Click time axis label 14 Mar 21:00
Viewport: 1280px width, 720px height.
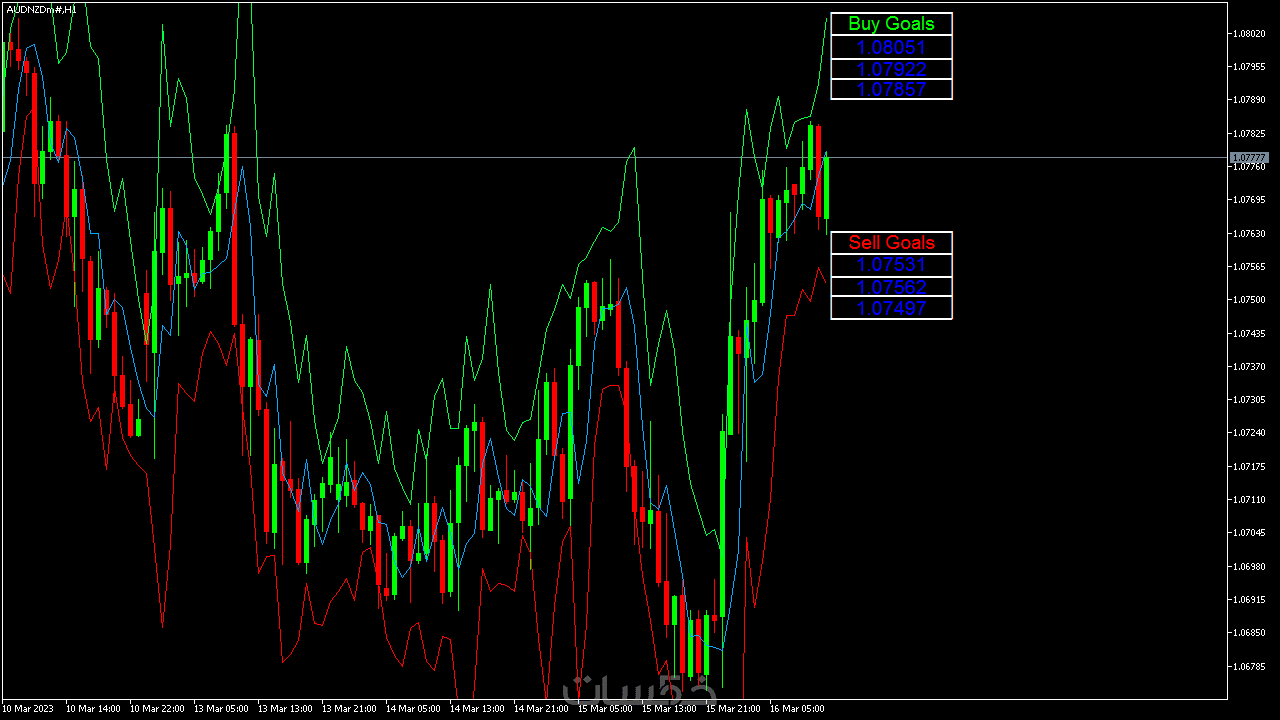click(542, 709)
